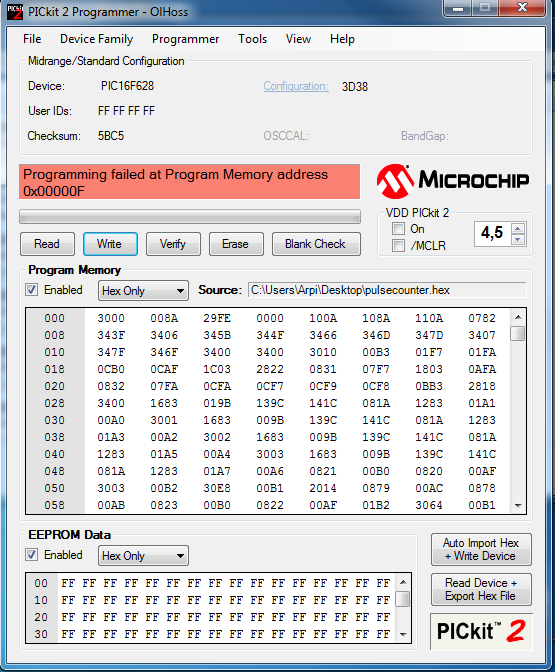Screen dimensions: 555x672
Task: Click the Erase button
Action: click(x=236, y=244)
